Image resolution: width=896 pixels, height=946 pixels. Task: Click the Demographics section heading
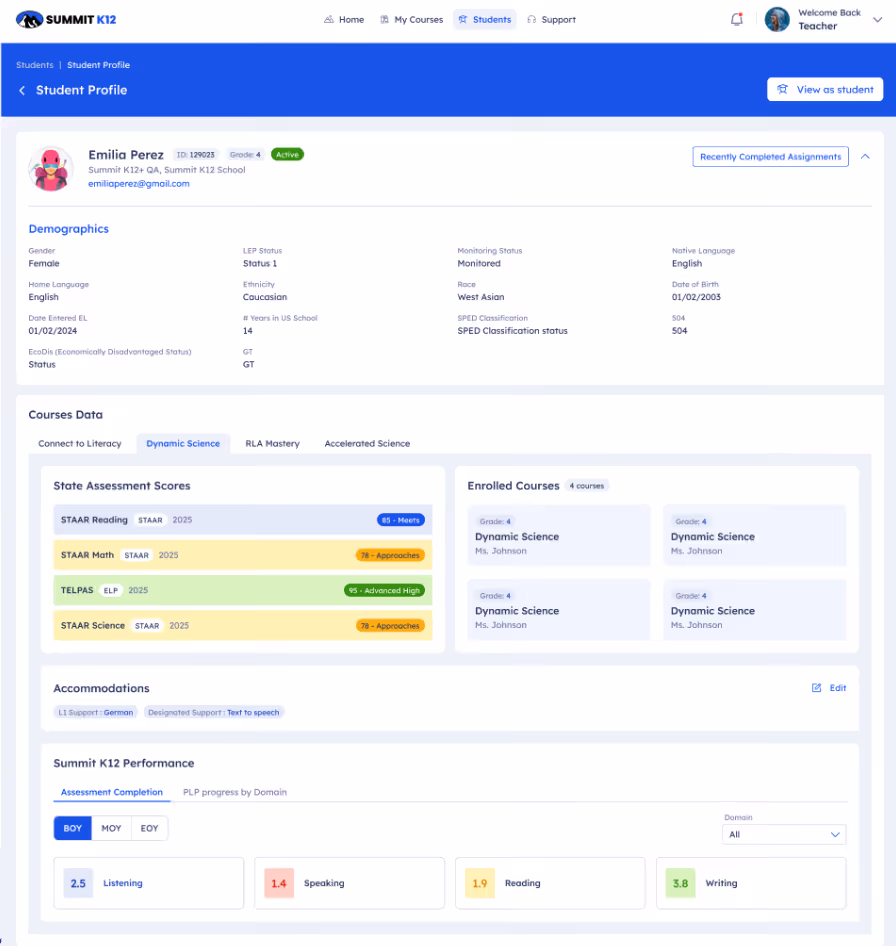[x=69, y=229]
